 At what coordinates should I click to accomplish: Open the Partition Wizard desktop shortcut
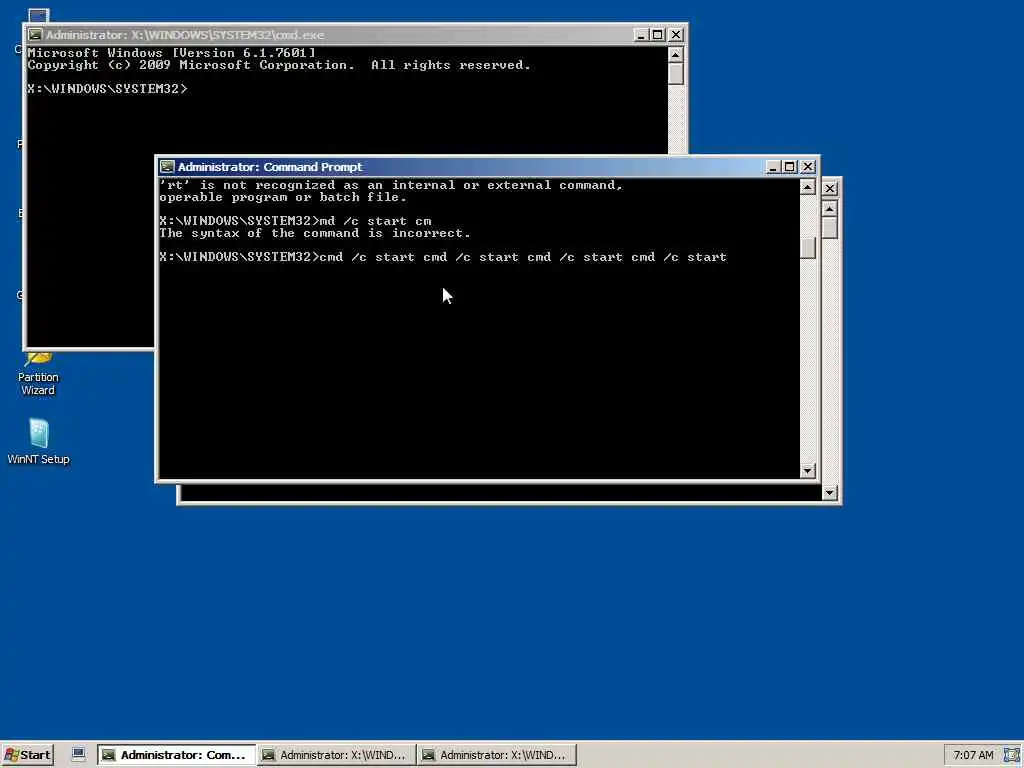pos(38,374)
